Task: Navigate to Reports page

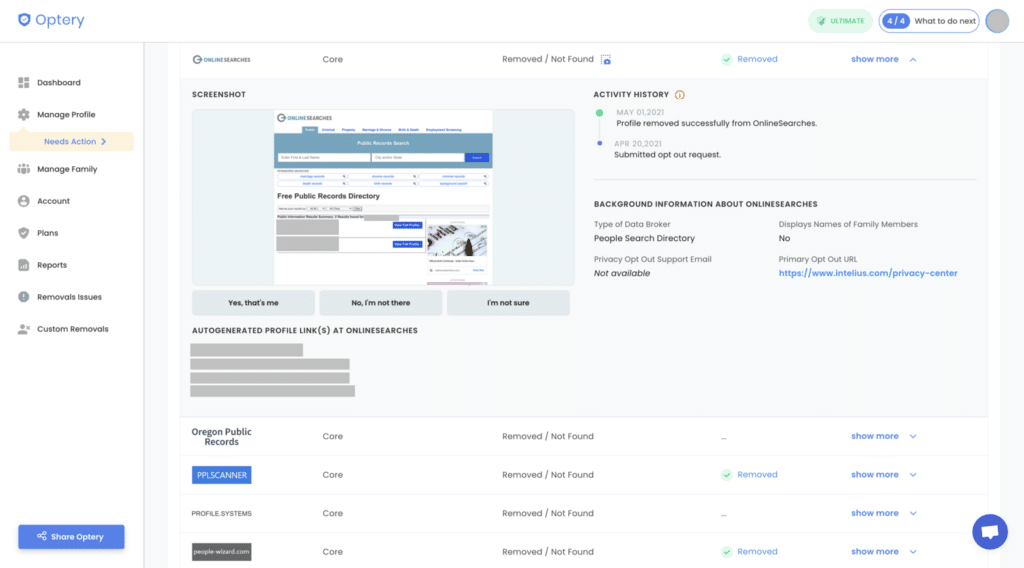Action: click(52, 265)
